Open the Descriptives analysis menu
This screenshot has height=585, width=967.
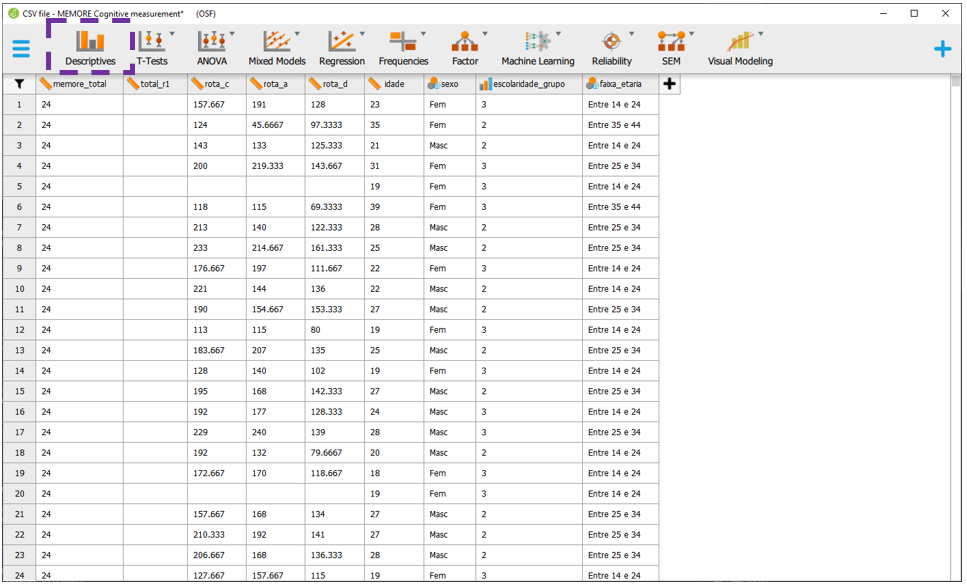tap(90, 48)
